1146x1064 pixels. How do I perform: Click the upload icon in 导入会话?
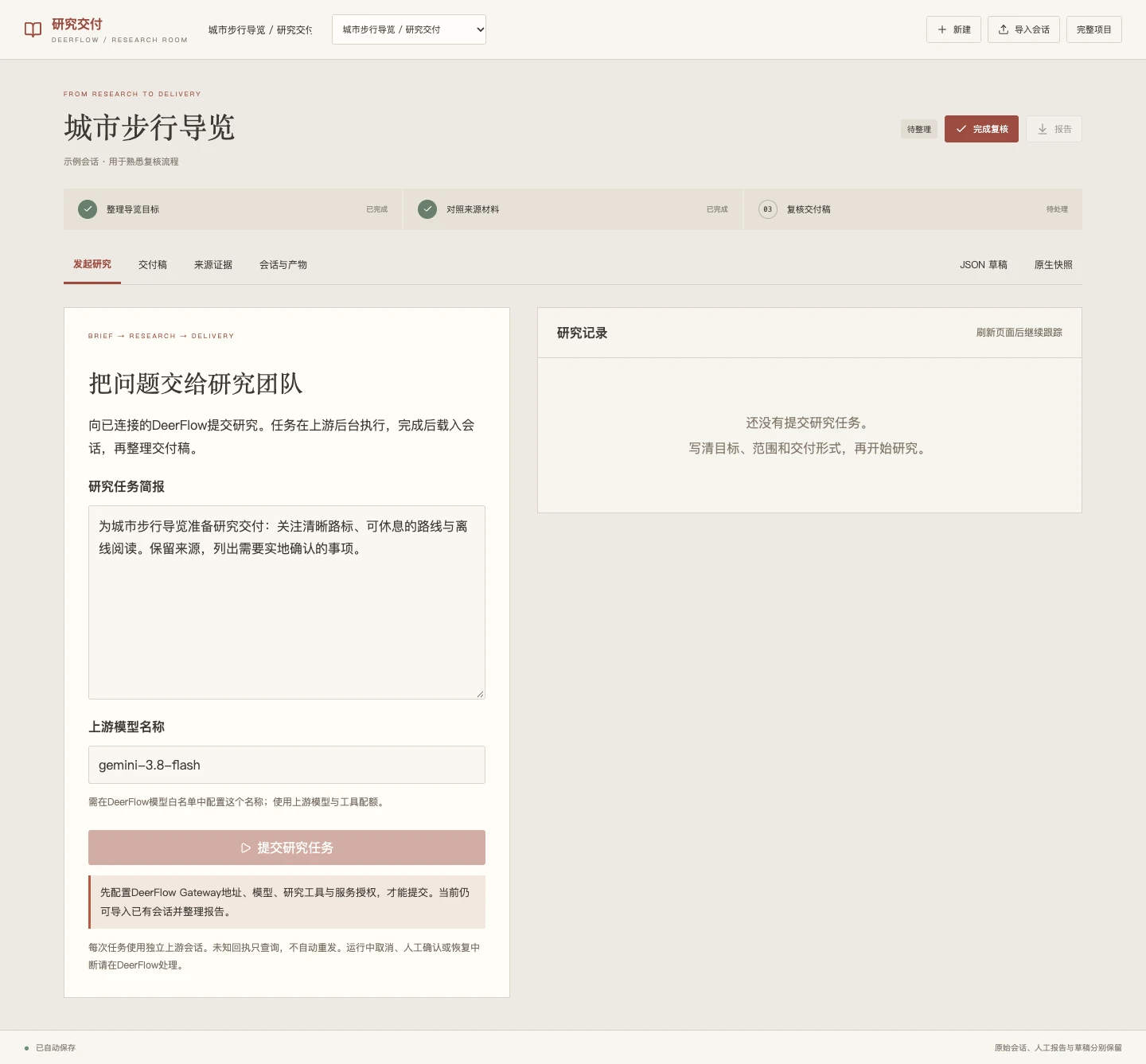(1004, 29)
